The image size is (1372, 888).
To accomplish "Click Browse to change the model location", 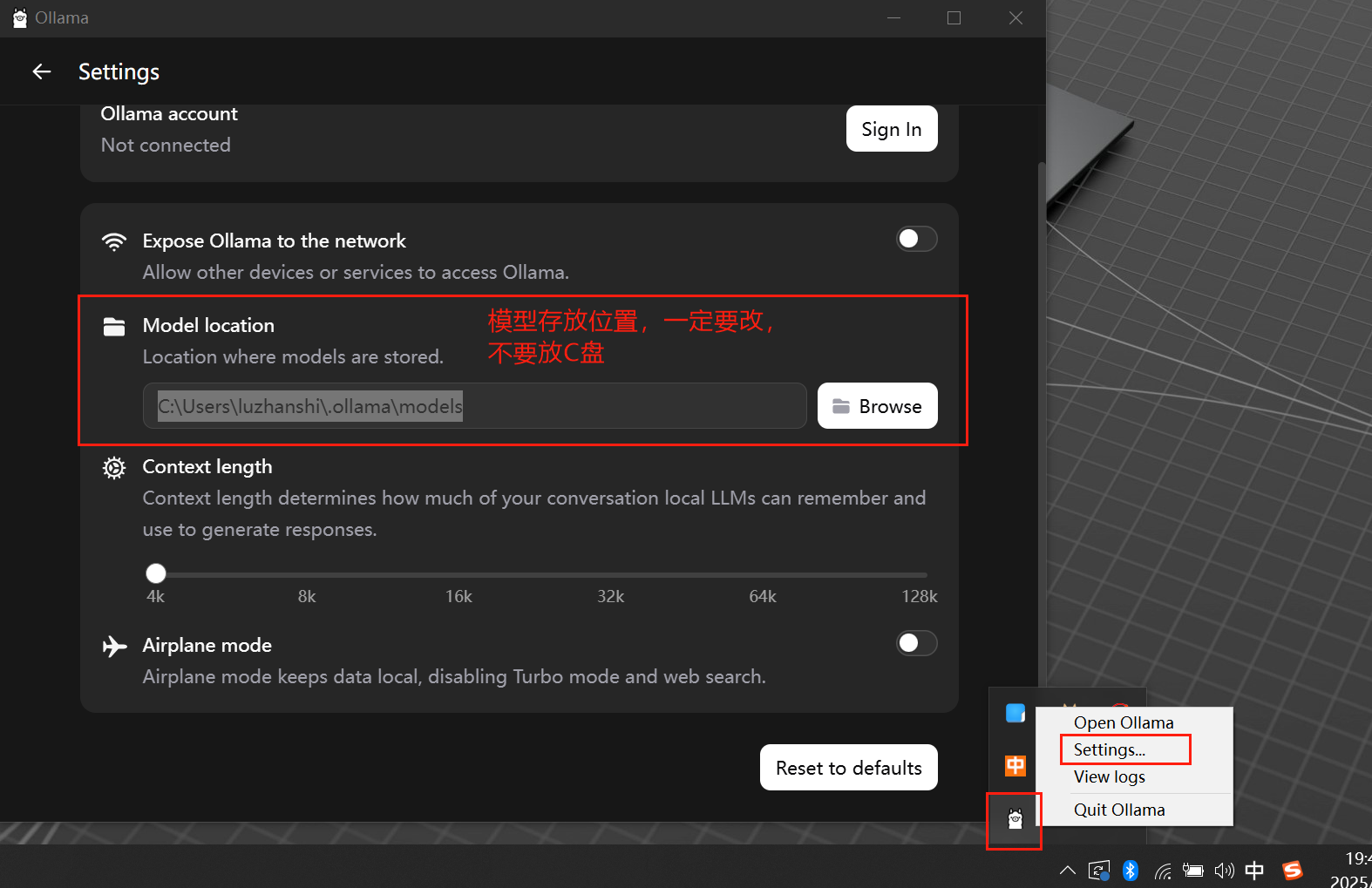I will [x=878, y=406].
